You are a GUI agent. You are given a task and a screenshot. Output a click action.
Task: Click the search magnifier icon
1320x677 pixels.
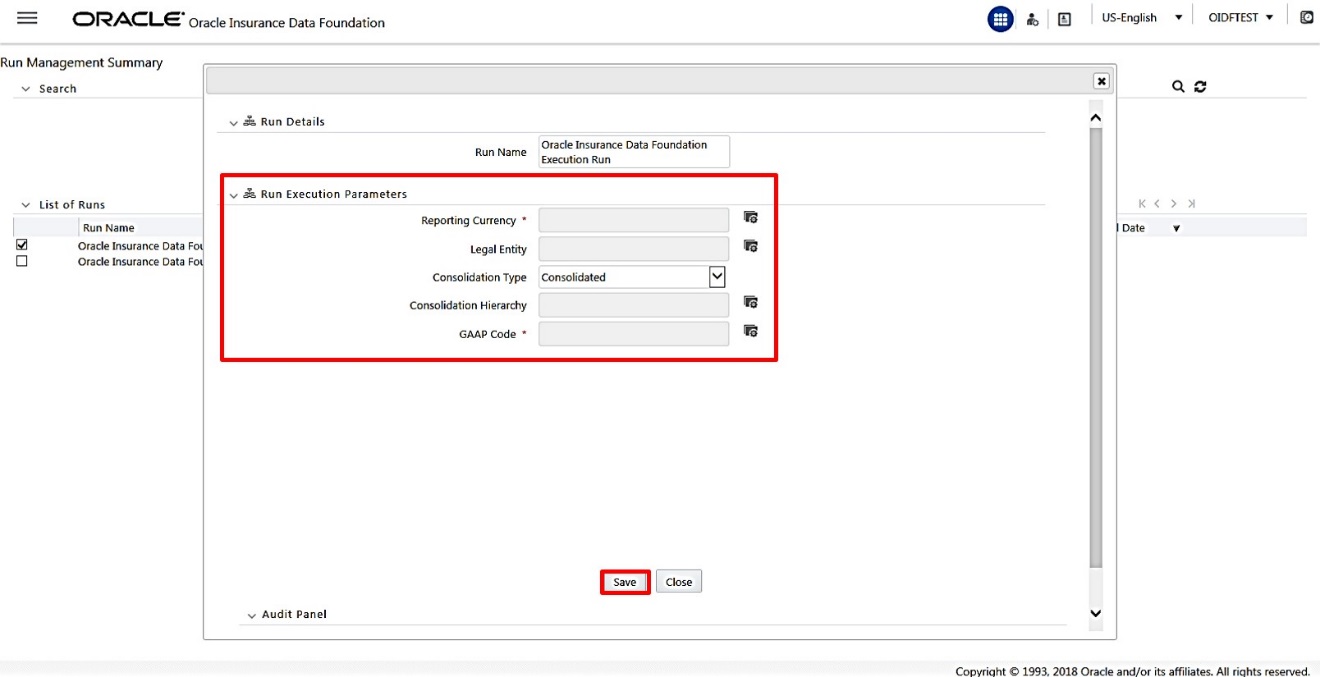[x=1179, y=87]
